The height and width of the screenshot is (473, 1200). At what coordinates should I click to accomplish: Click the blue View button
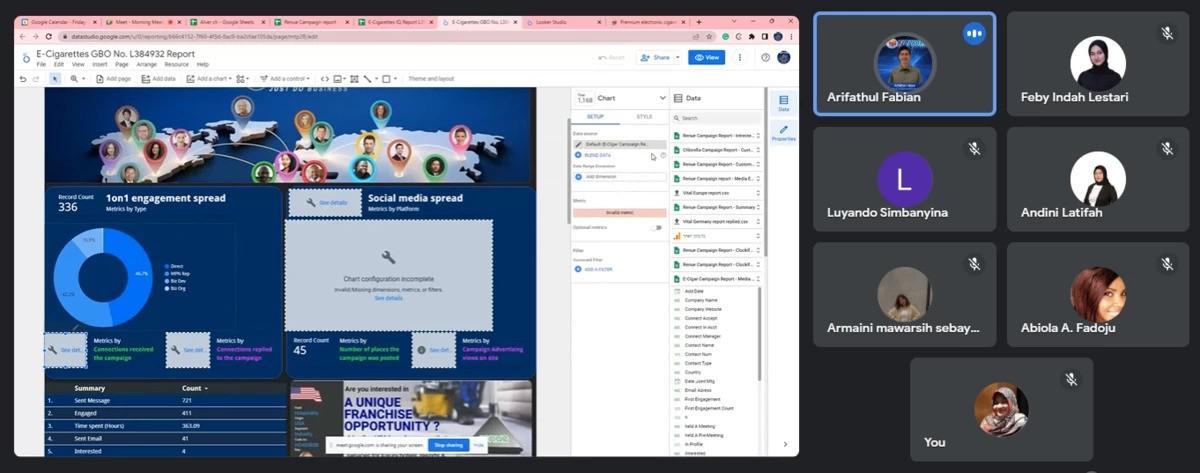click(x=706, y=58)
